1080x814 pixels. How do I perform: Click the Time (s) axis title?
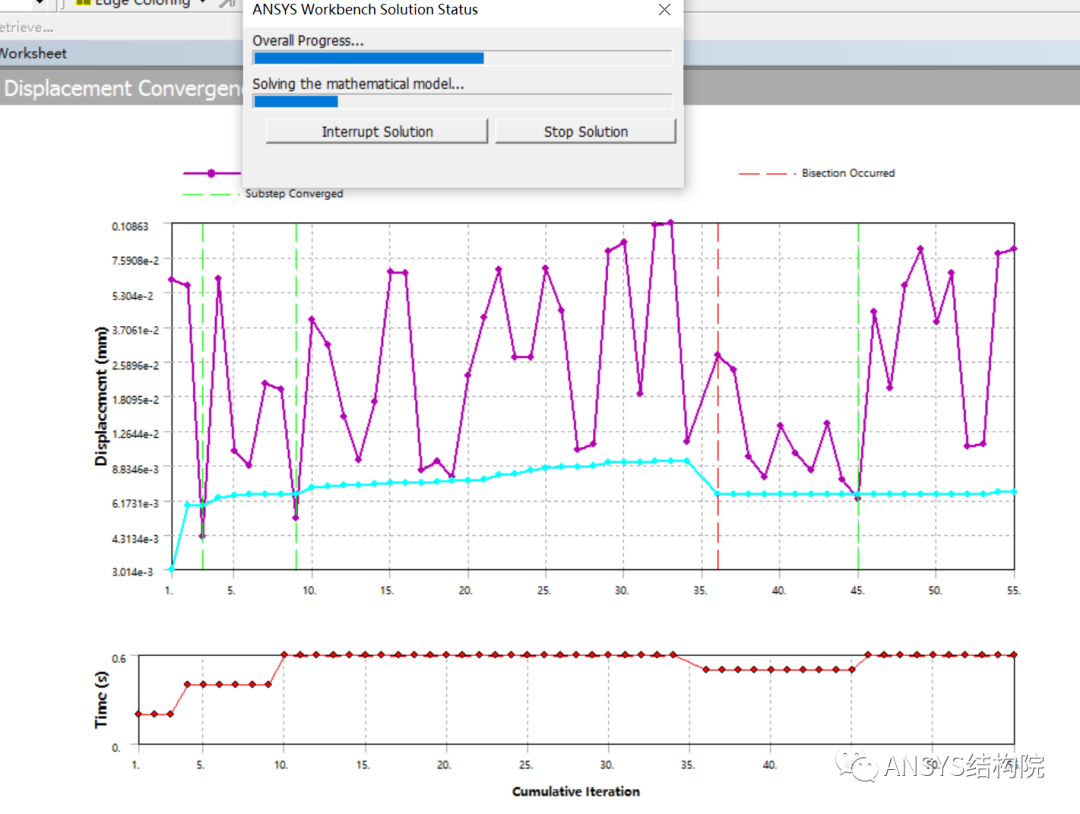pyautogui.click(x=101, y=700)
